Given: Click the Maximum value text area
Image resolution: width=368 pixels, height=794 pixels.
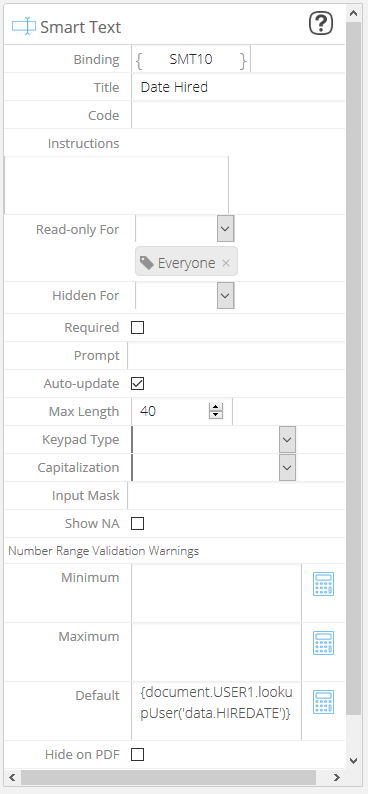Looking at the screenshot, I should coord(216,652).
